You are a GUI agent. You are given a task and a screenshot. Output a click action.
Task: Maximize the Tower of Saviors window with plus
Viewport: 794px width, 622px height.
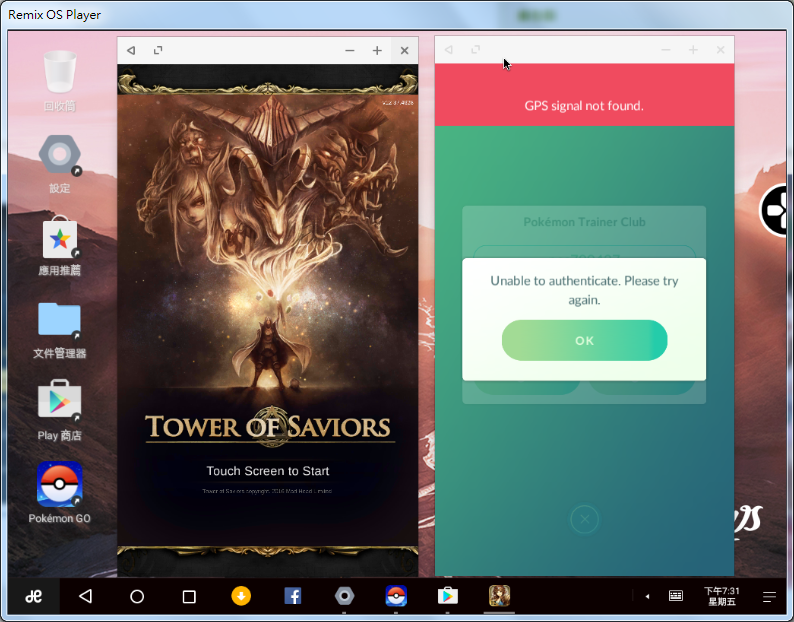click(377, 51)
